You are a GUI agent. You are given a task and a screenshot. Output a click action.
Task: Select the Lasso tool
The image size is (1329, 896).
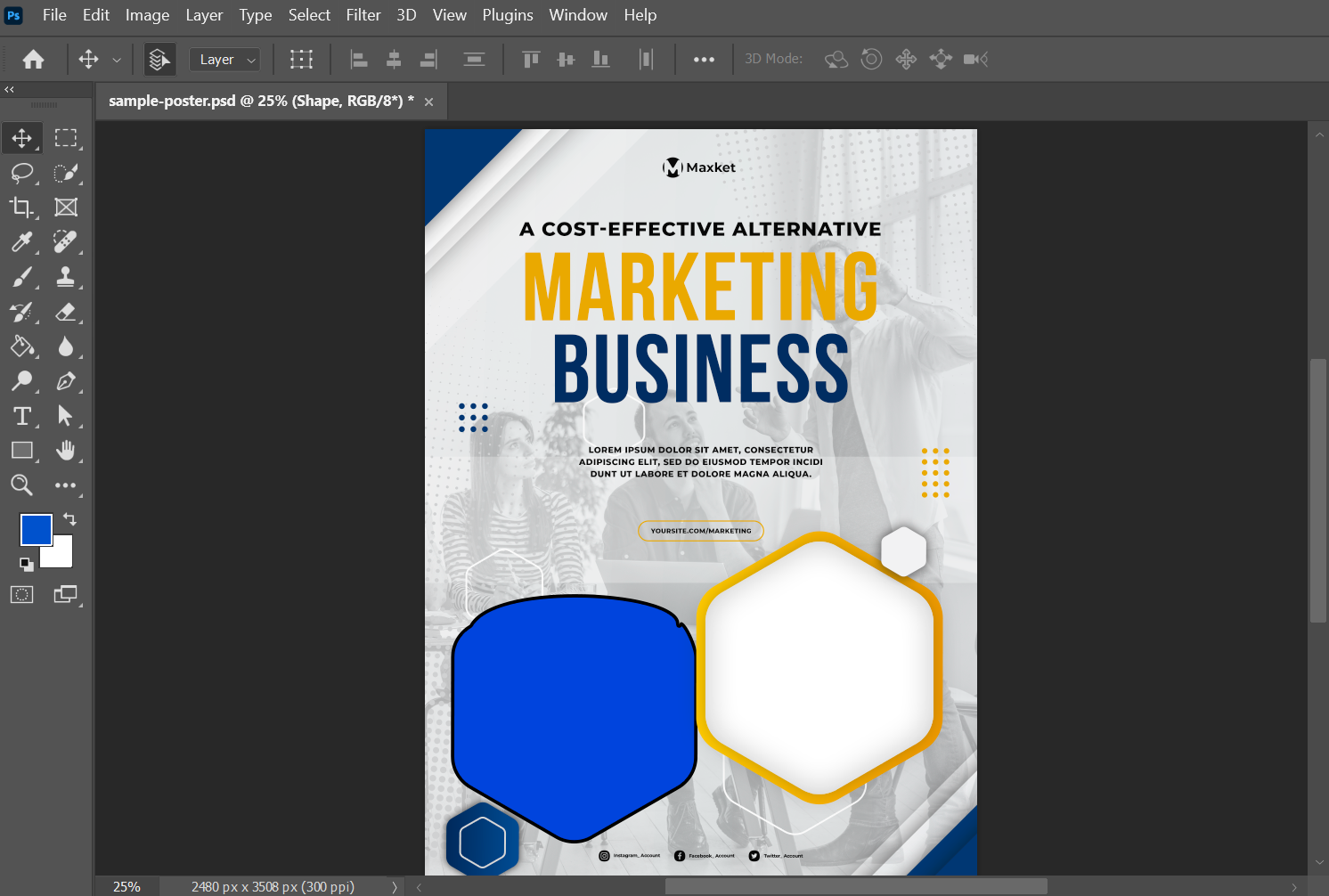pos(21,173)
